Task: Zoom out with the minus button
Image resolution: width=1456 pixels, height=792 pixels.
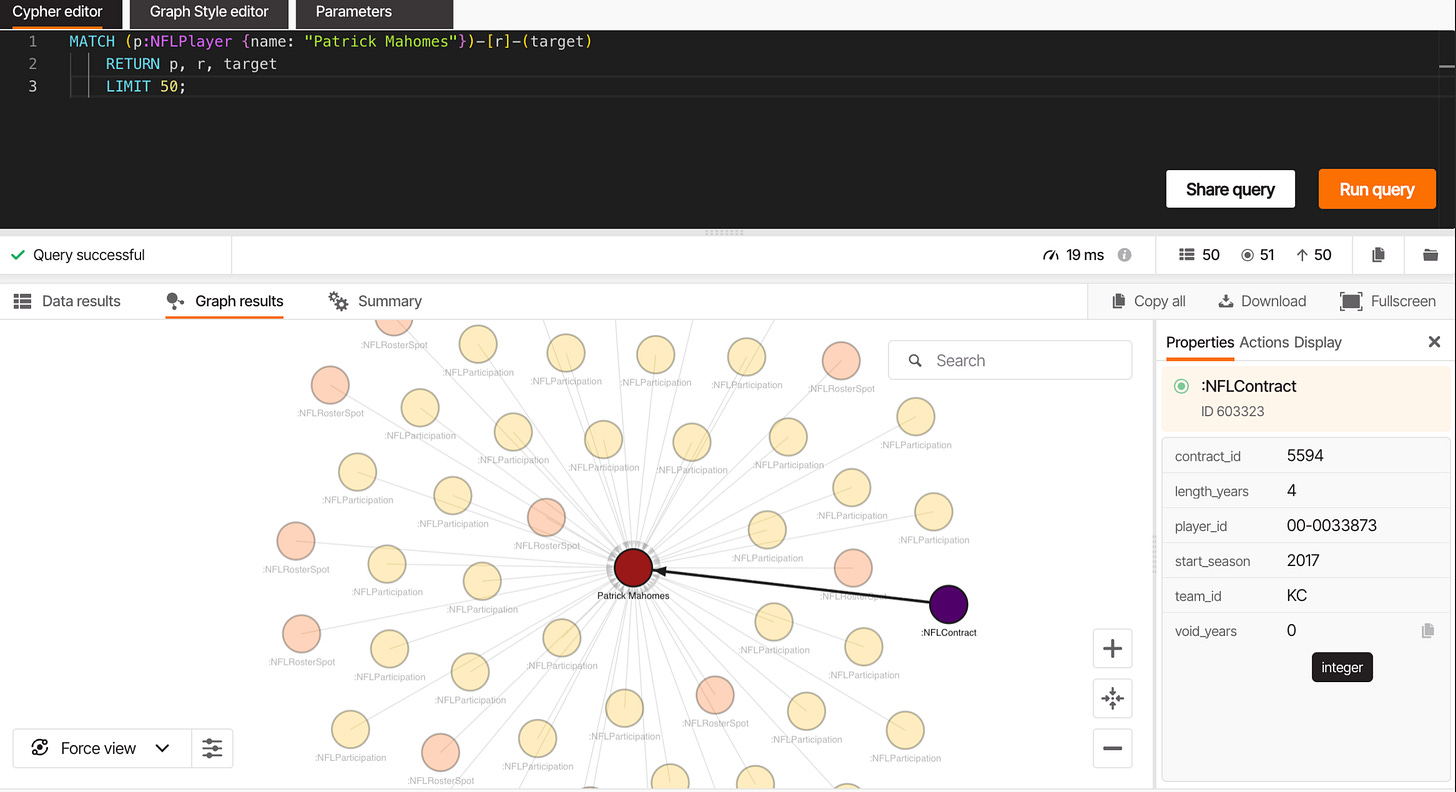Action: 1112,748
